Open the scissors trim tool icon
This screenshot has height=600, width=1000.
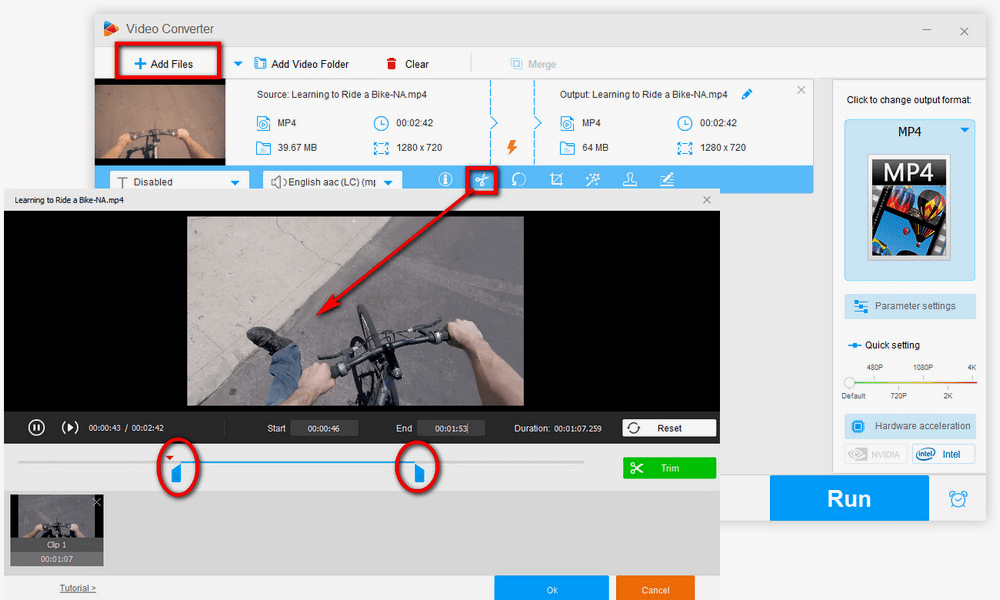tap(482, 180)
